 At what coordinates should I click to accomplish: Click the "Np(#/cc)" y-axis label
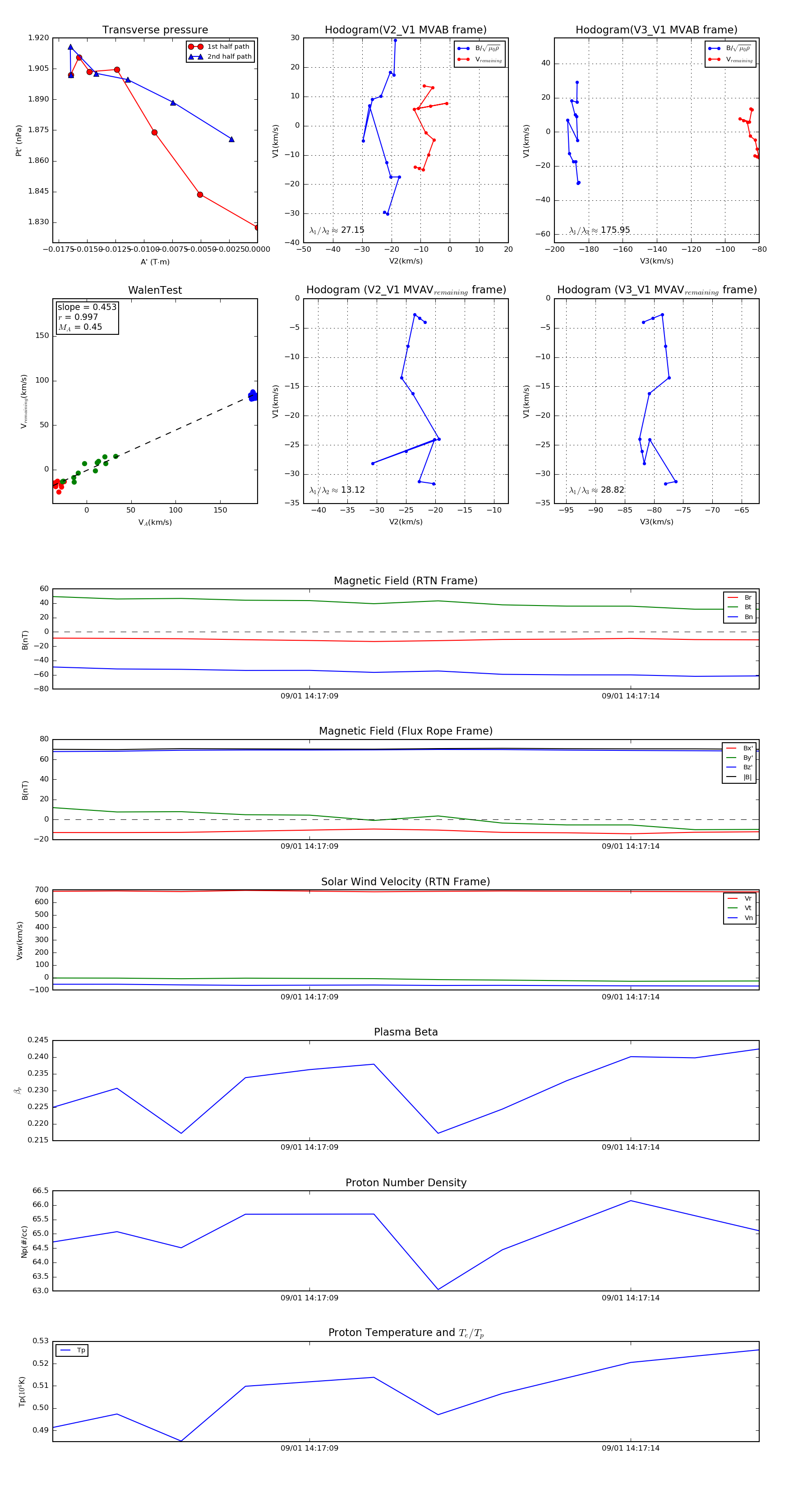24,1242
